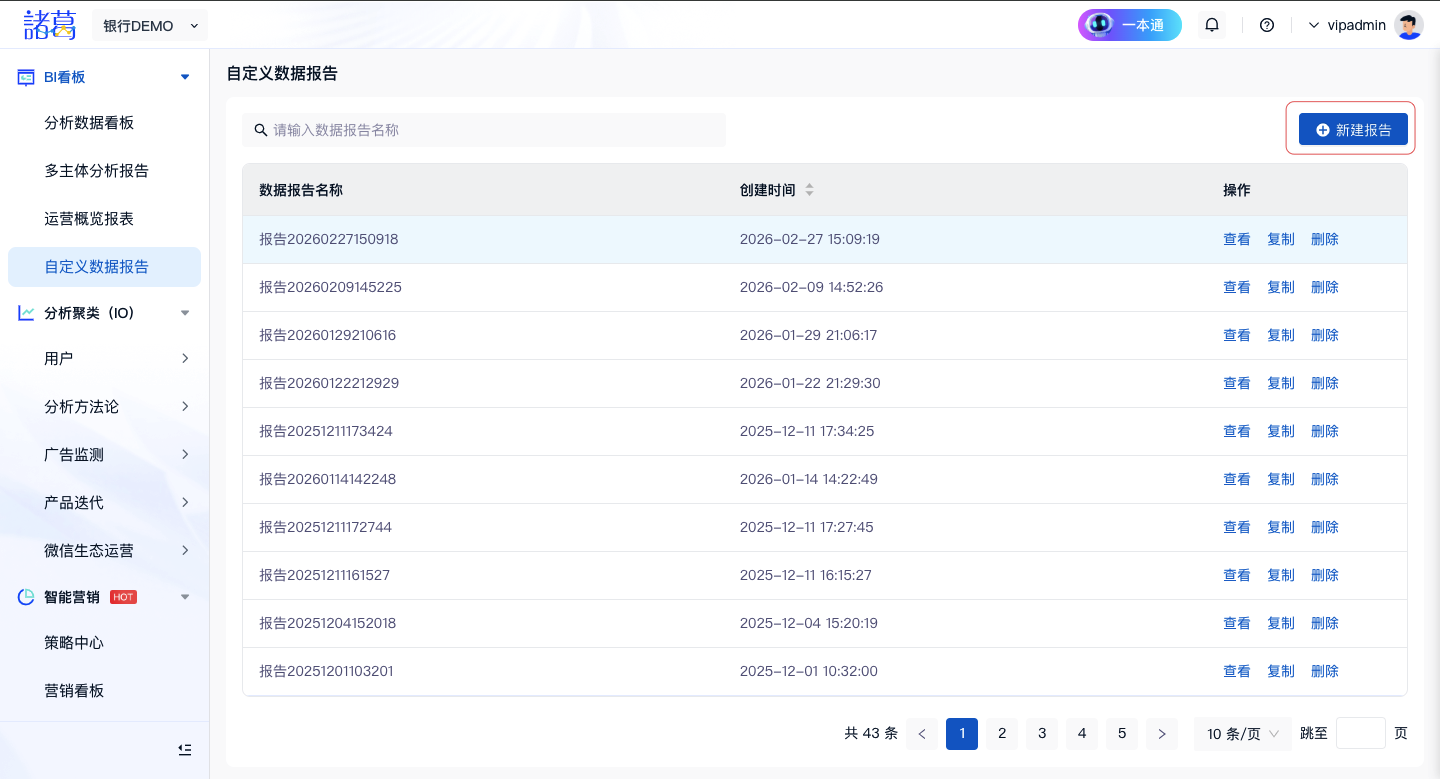This screenshot has height=779, width=1440.
Task: Click the search magnifier icon
Action: [261, 130]
